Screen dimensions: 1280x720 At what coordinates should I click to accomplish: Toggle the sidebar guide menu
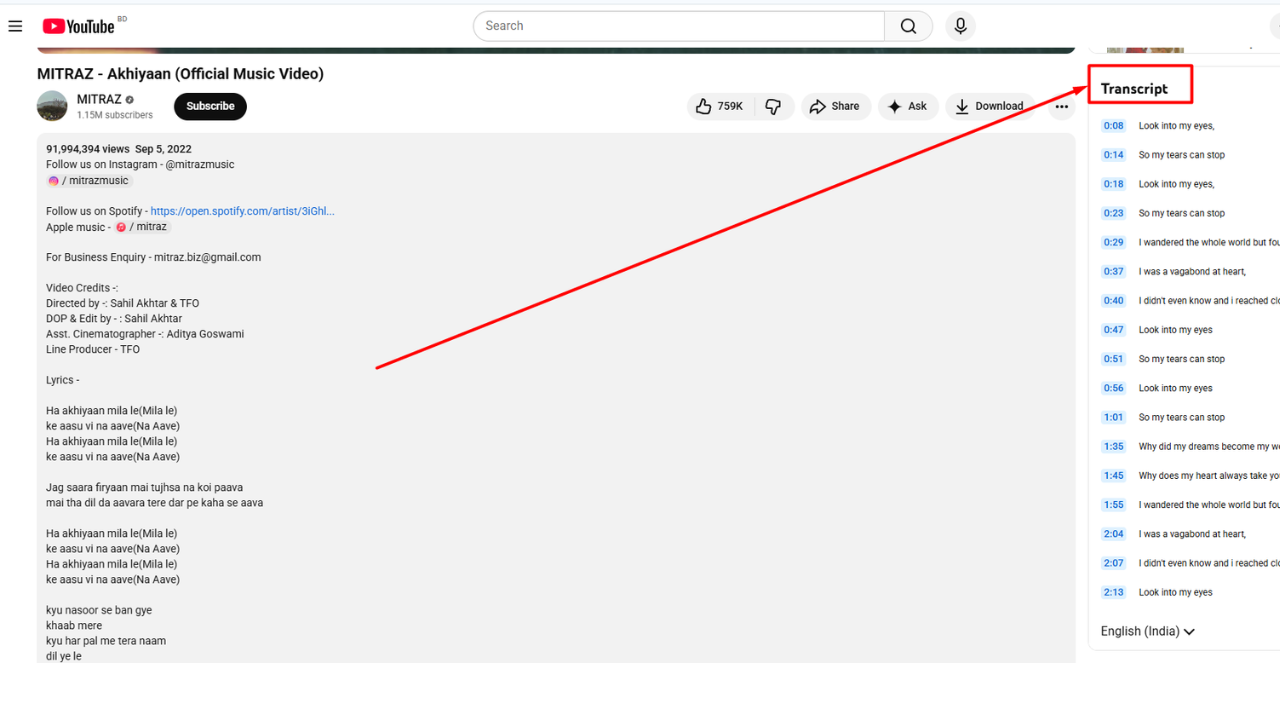point(15,25)
